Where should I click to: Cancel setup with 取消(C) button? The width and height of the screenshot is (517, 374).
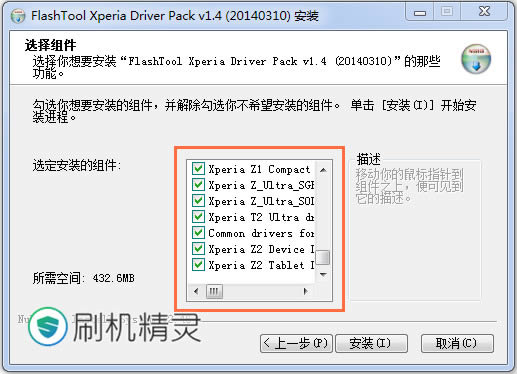pyautogui.click(x=457, y=343)
